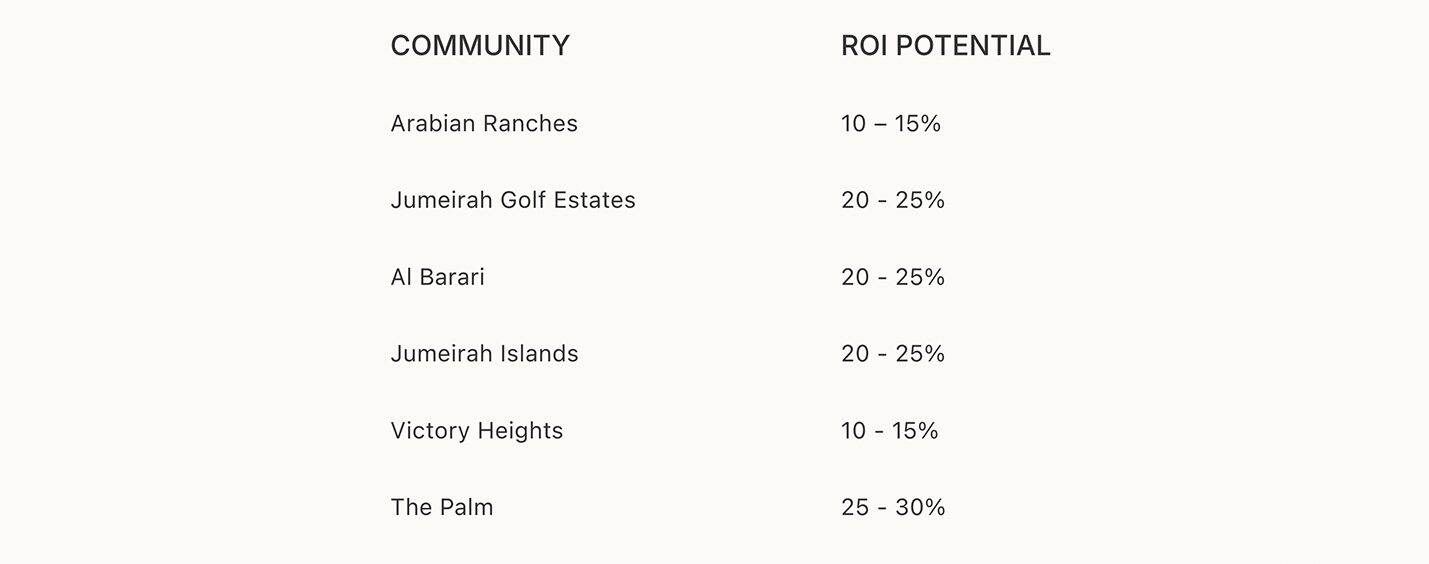
Task: Click the ROI value for Arabian Ranches
Action: [x=891, y=124]
